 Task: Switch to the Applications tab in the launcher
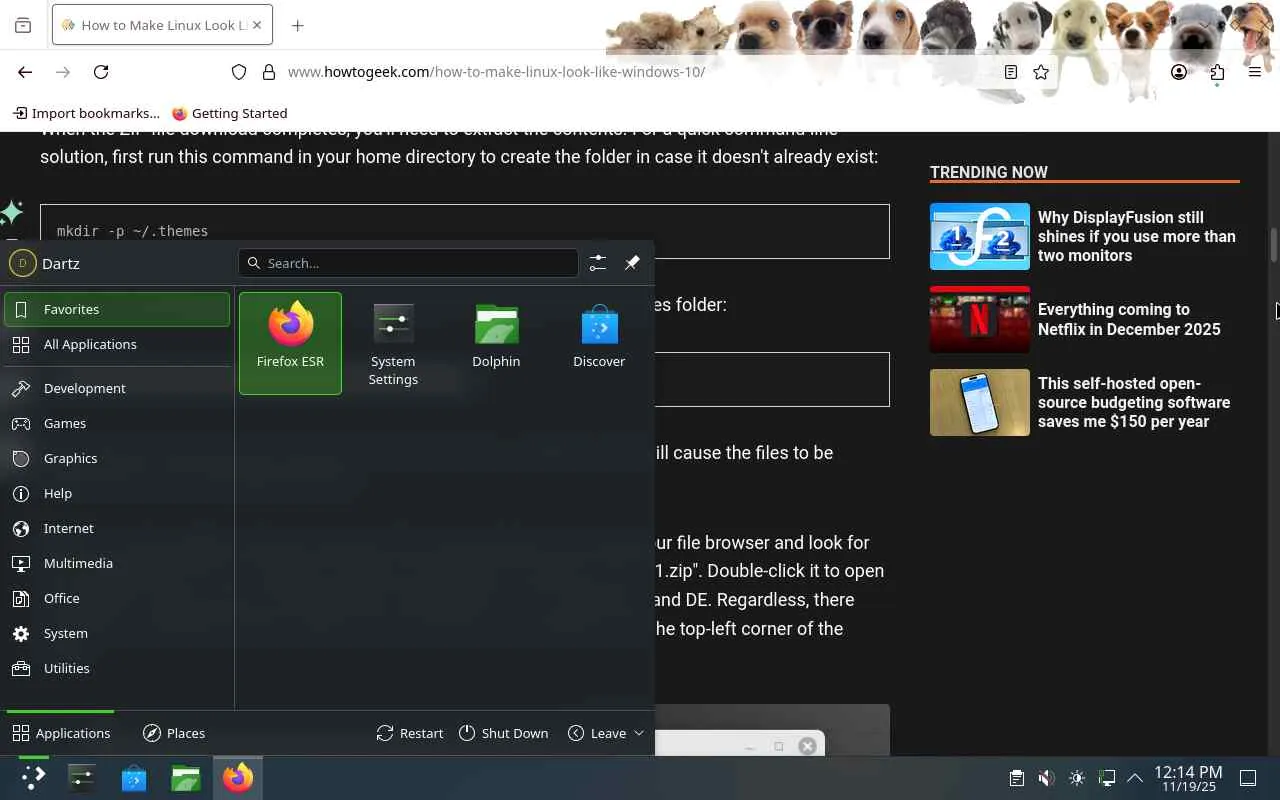tap(61, 733)
